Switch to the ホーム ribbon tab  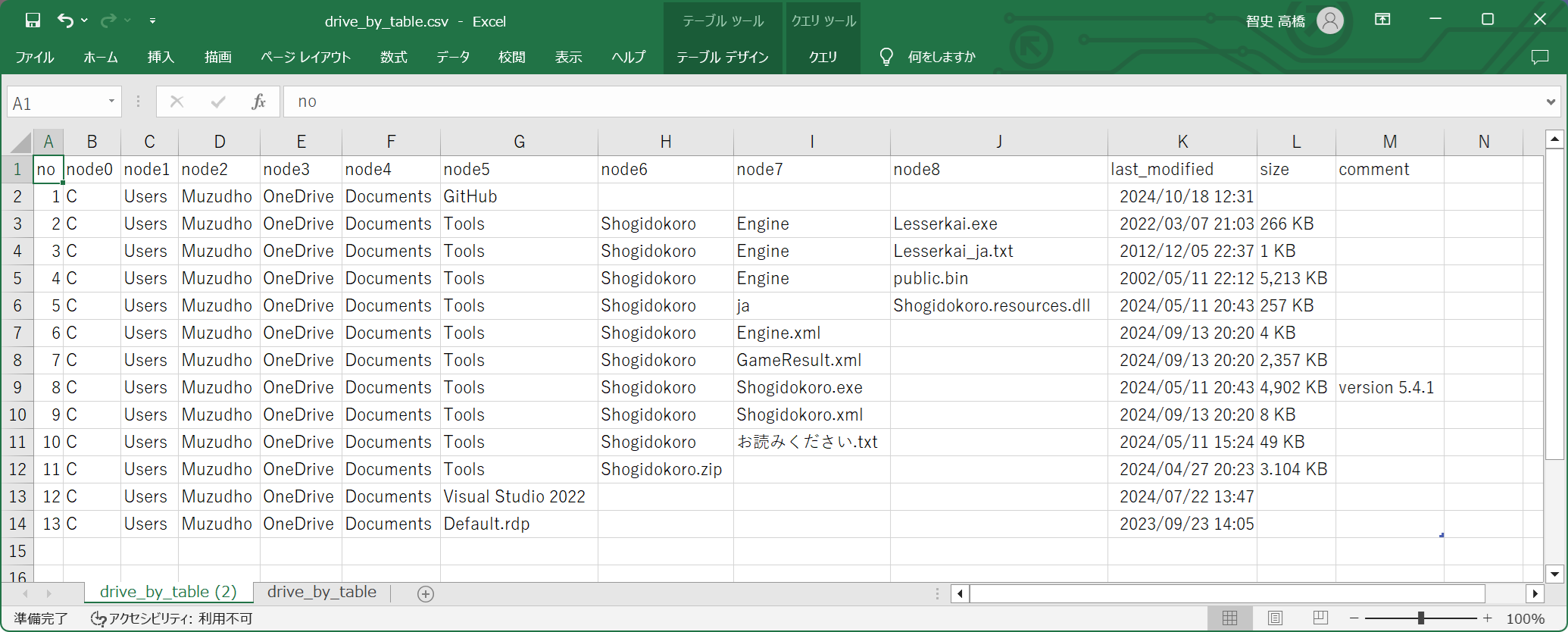[101, 57]
